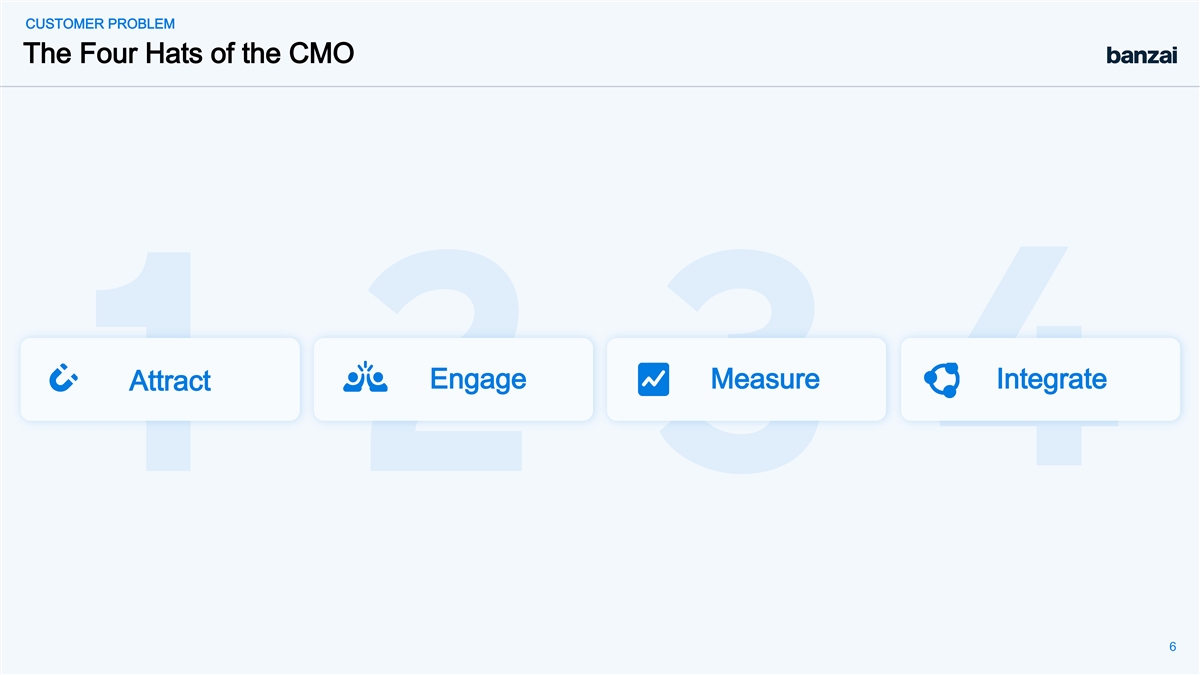Click the high-five people icon beside Engage
The image size is (1200, 675).
click(x=365, y=378)
